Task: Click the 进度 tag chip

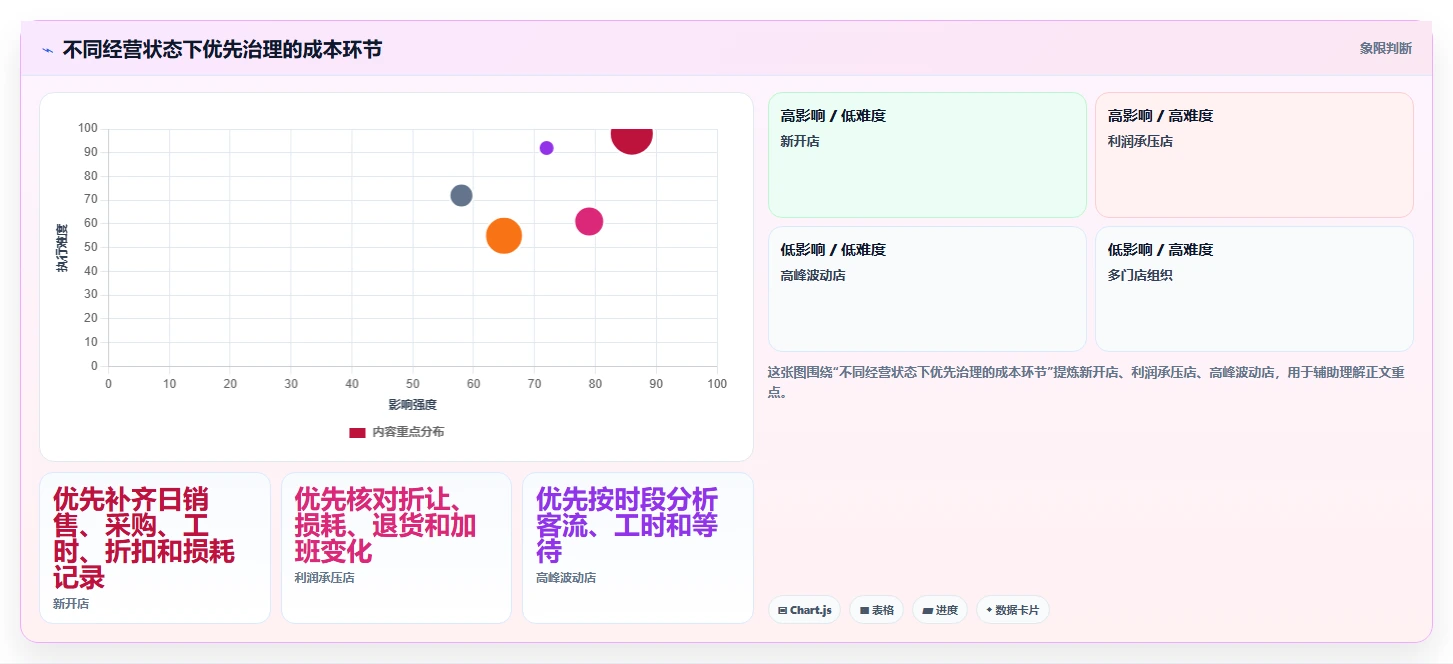Action: pos(939,610)
